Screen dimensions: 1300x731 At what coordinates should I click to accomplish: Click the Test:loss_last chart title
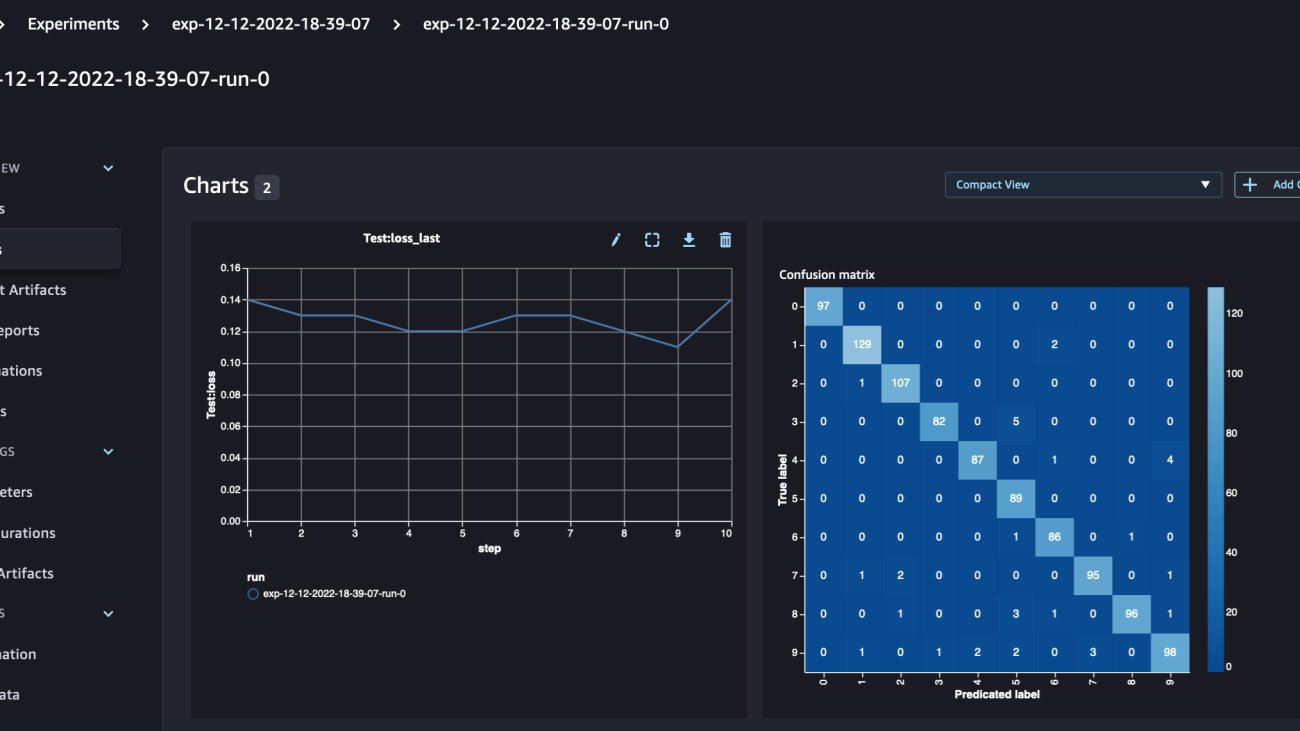tap(401, 238)
